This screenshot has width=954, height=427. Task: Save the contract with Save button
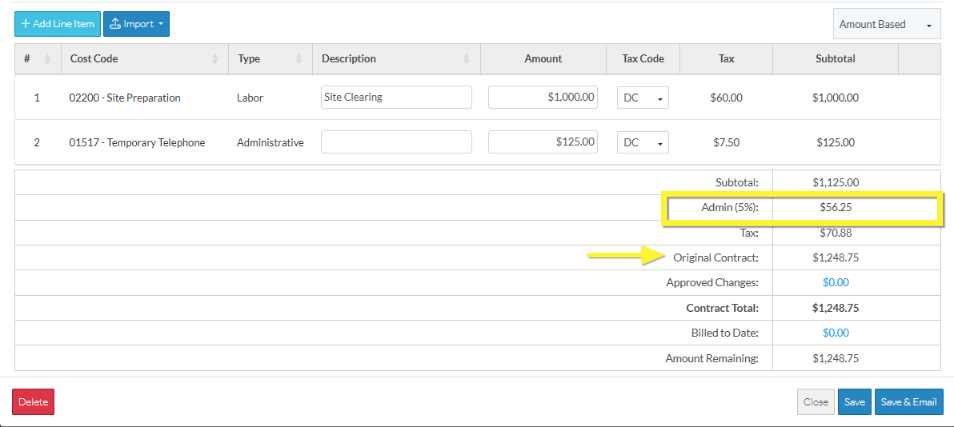point(854,402)
